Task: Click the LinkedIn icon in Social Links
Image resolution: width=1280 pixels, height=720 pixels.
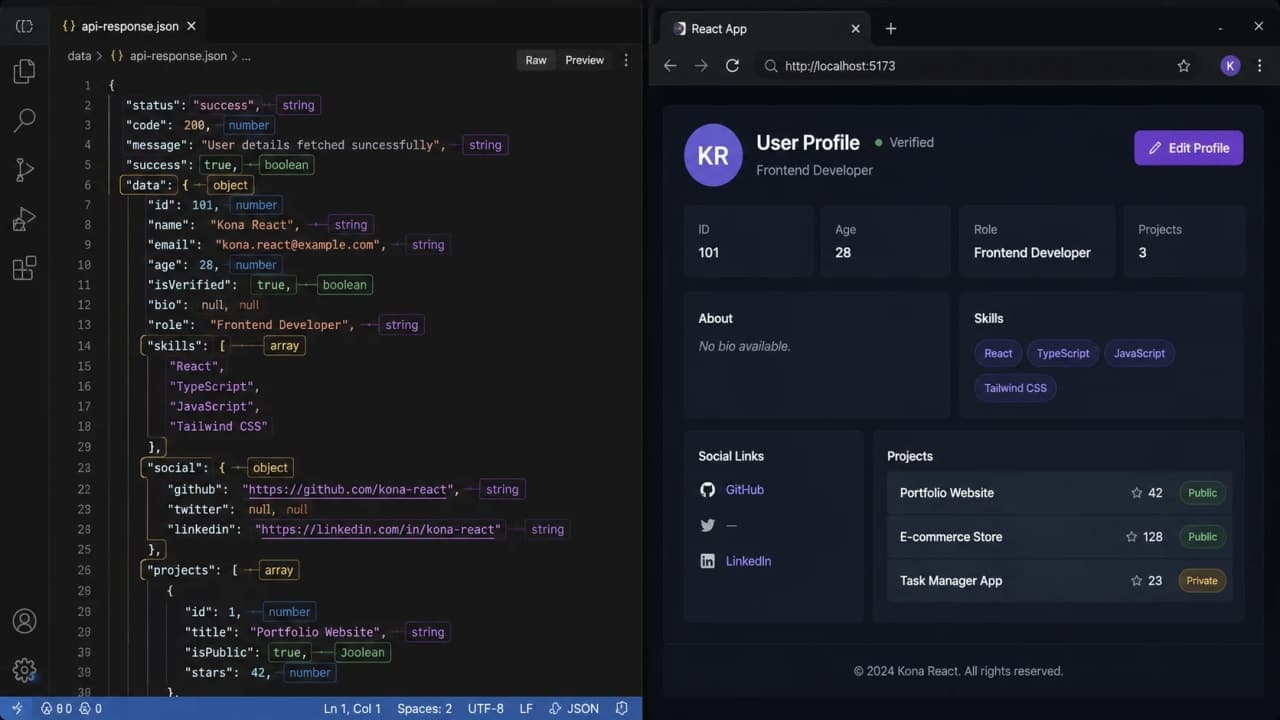Action: click(708, 561)
